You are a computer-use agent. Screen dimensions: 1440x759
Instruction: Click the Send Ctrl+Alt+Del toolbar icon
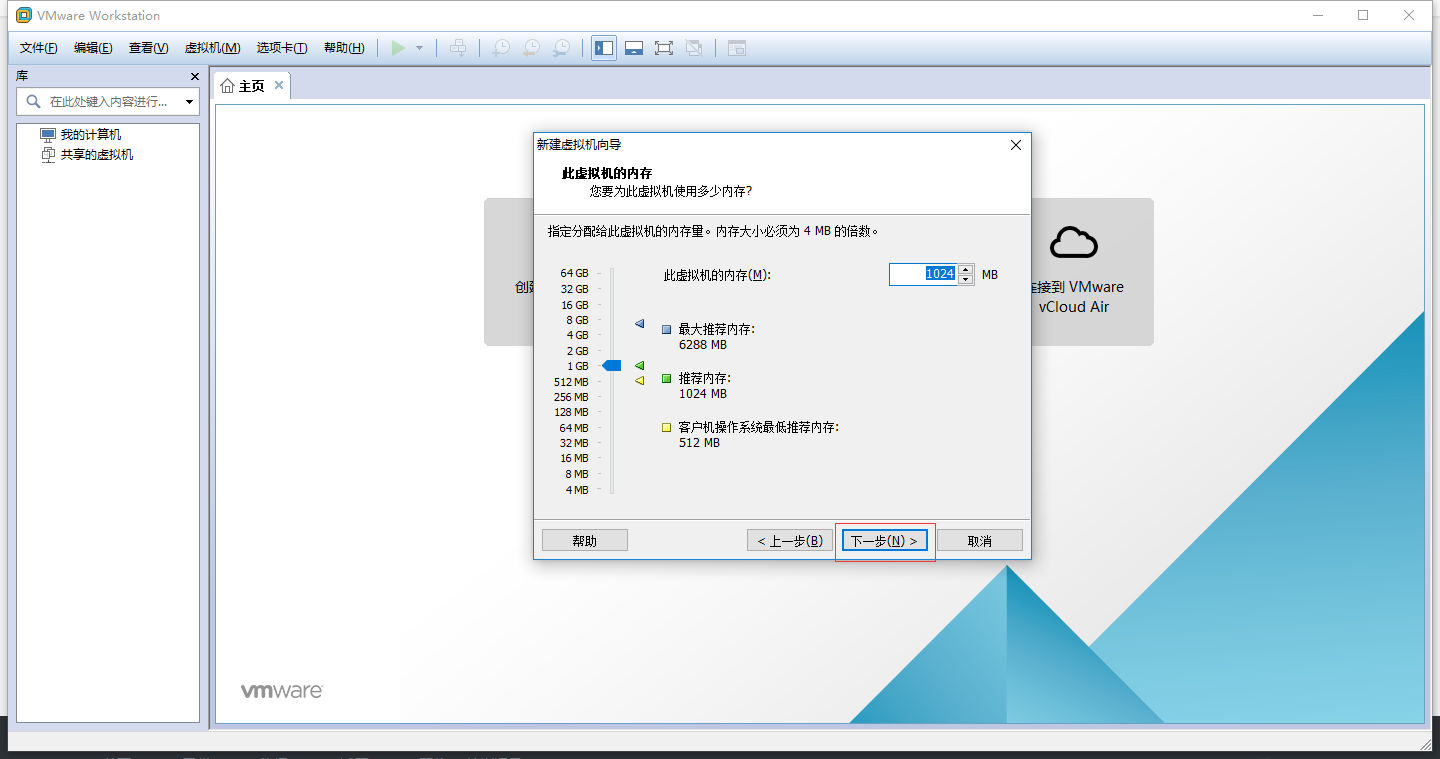458,48
